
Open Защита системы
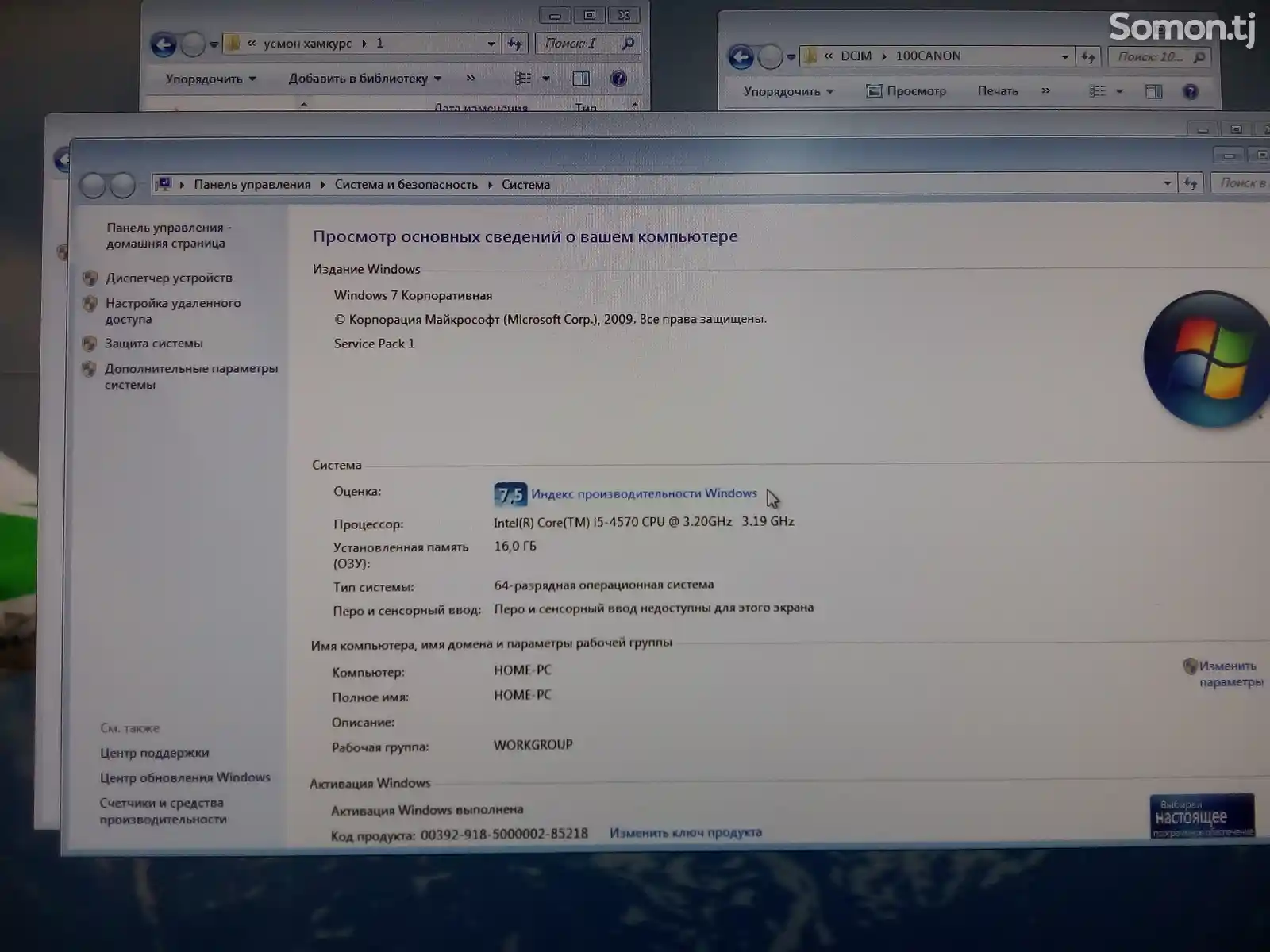pyautogui.click(x=154, y=344)
